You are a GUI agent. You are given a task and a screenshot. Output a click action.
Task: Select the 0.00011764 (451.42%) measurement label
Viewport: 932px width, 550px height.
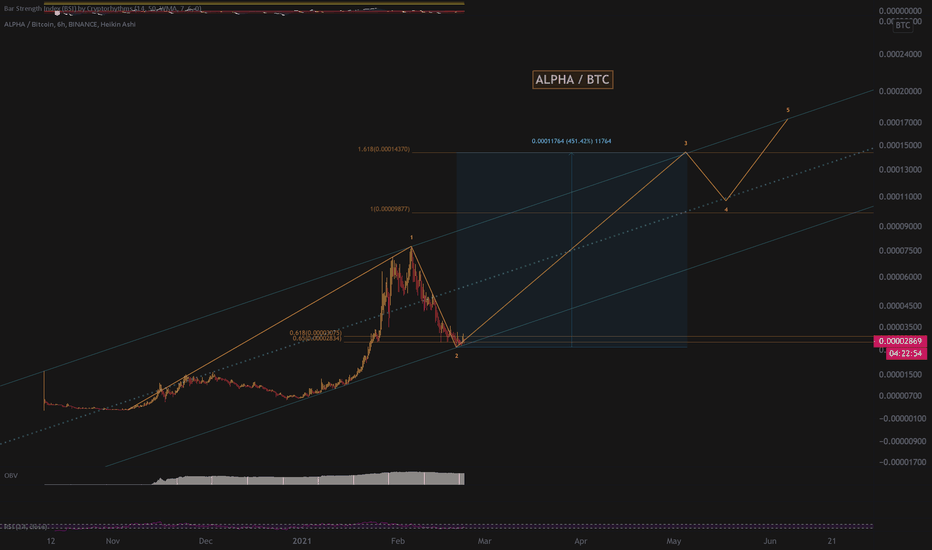tap(571, 141)
